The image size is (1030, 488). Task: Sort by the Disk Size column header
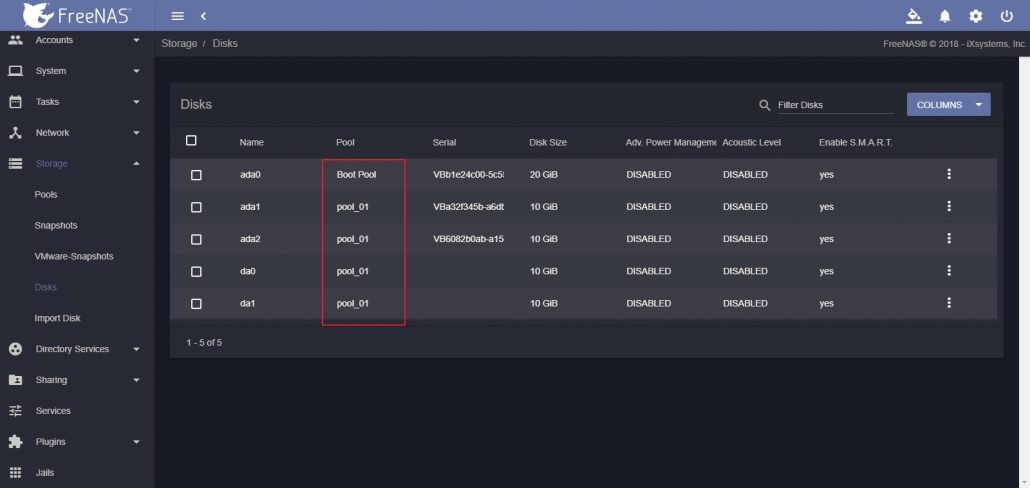coord(548,143)
